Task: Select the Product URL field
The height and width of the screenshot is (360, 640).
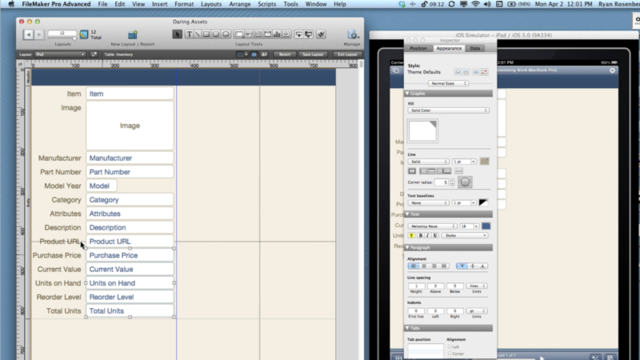Action: [130, 242]
